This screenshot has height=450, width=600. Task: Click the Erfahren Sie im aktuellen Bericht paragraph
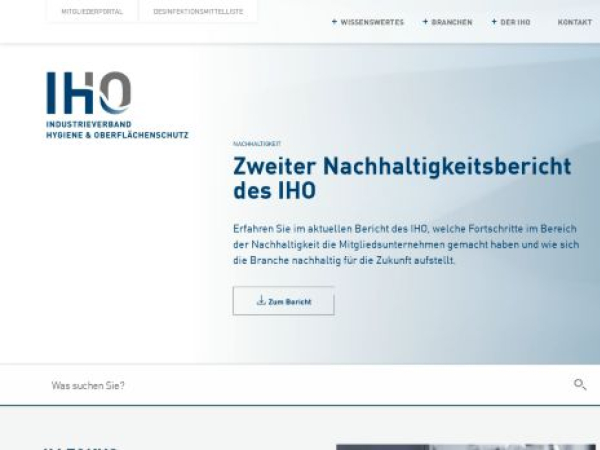pos(406,245)
